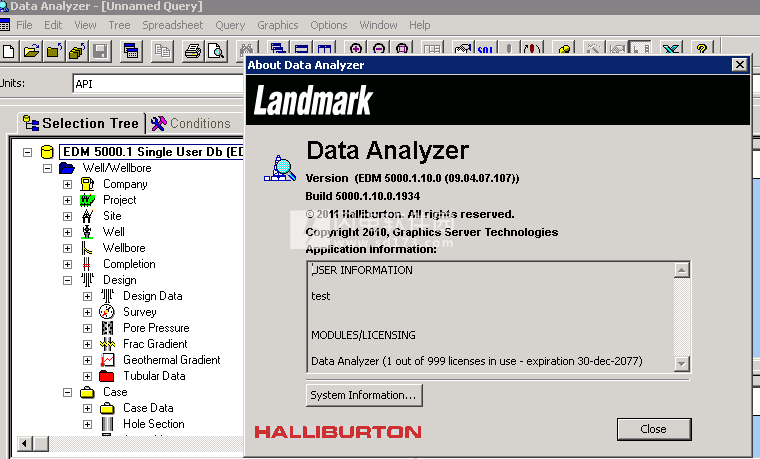The image size is (760, 459).
Task: Select the Hole Section tree item label
Action: 154,424
